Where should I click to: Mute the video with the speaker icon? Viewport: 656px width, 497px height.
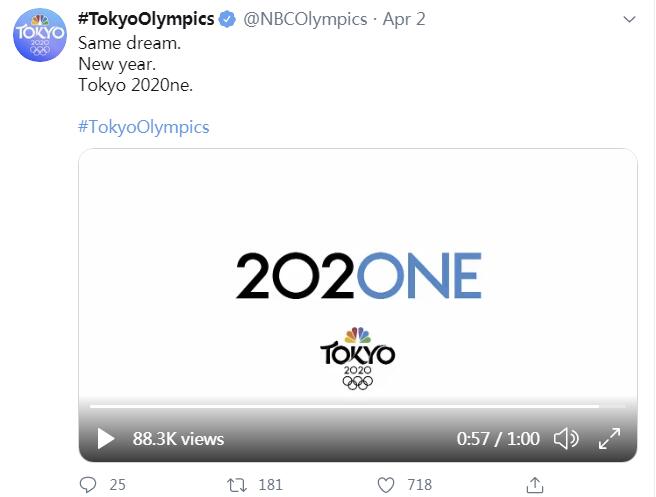[566, 438]
